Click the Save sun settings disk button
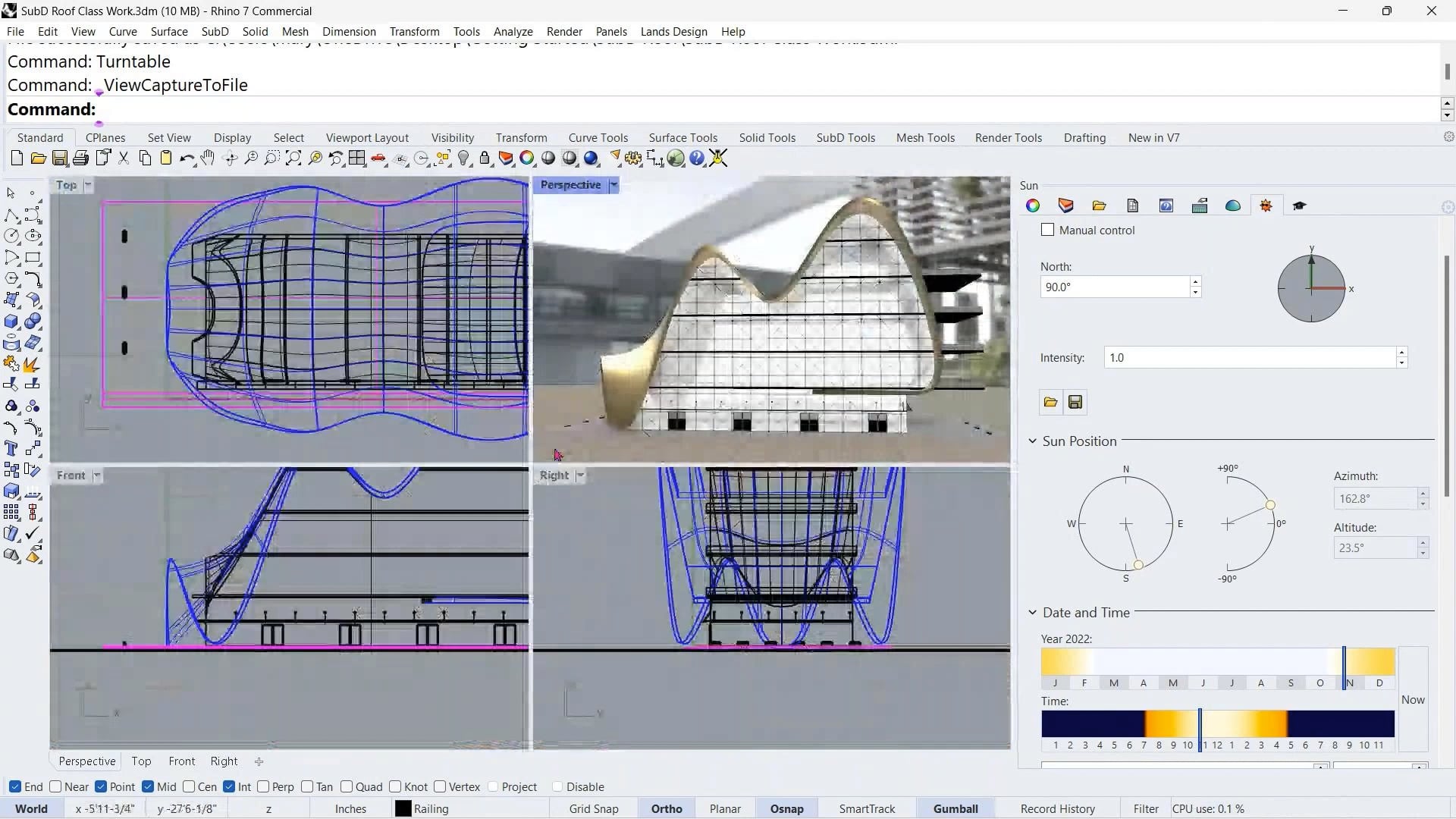This screenshot has width=1456, height=819. (1075, 402)
